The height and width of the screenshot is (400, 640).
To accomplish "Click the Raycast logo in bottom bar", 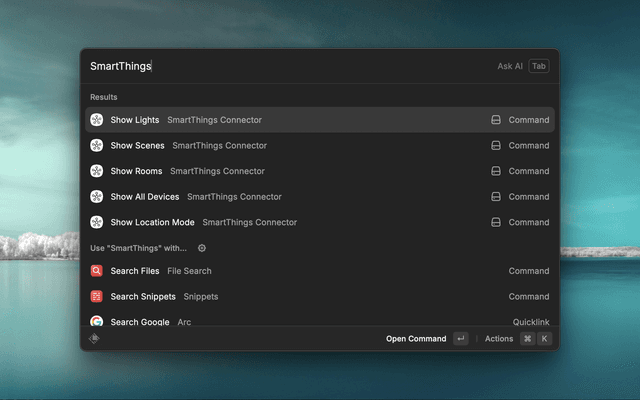I will [x=94, y=339].
